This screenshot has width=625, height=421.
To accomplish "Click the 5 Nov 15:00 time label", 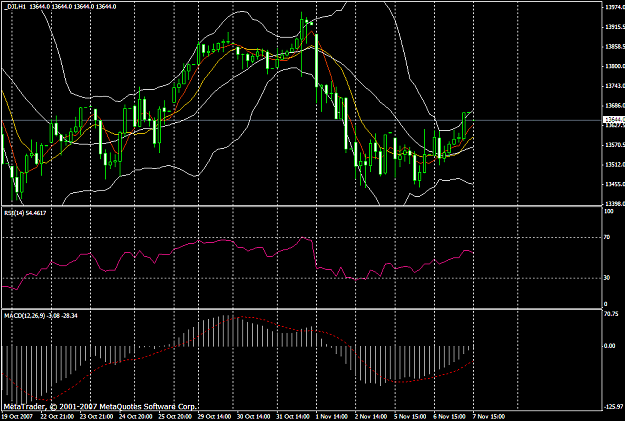I will (410, 417).
